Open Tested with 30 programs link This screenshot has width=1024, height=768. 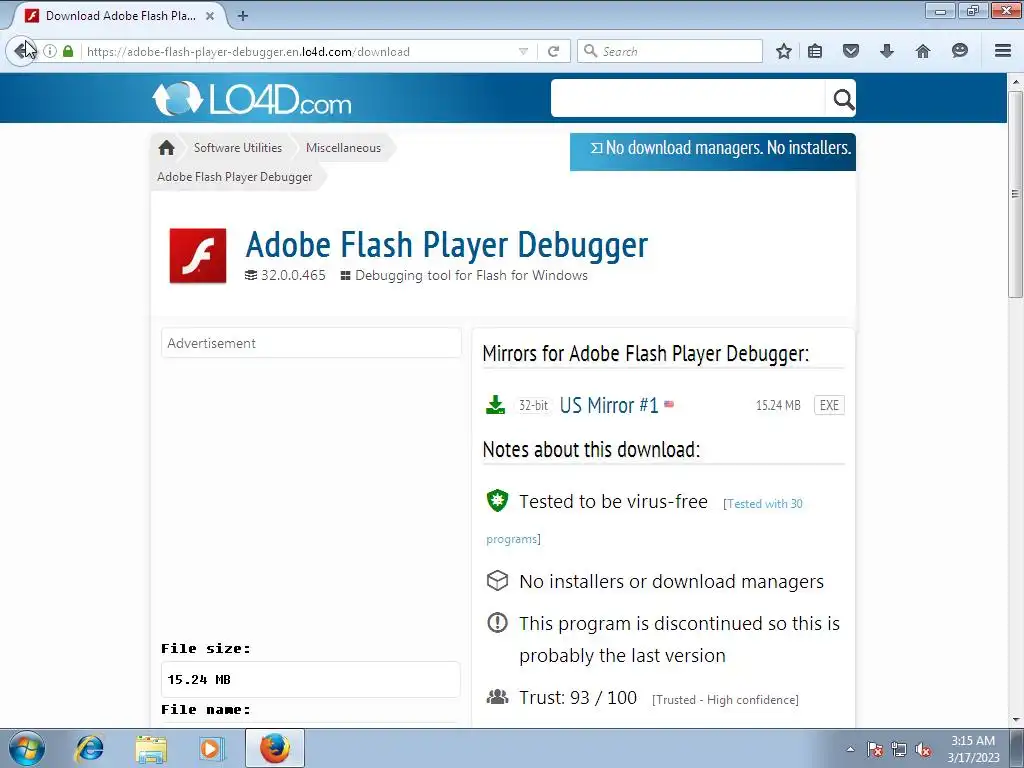point(764,504)
